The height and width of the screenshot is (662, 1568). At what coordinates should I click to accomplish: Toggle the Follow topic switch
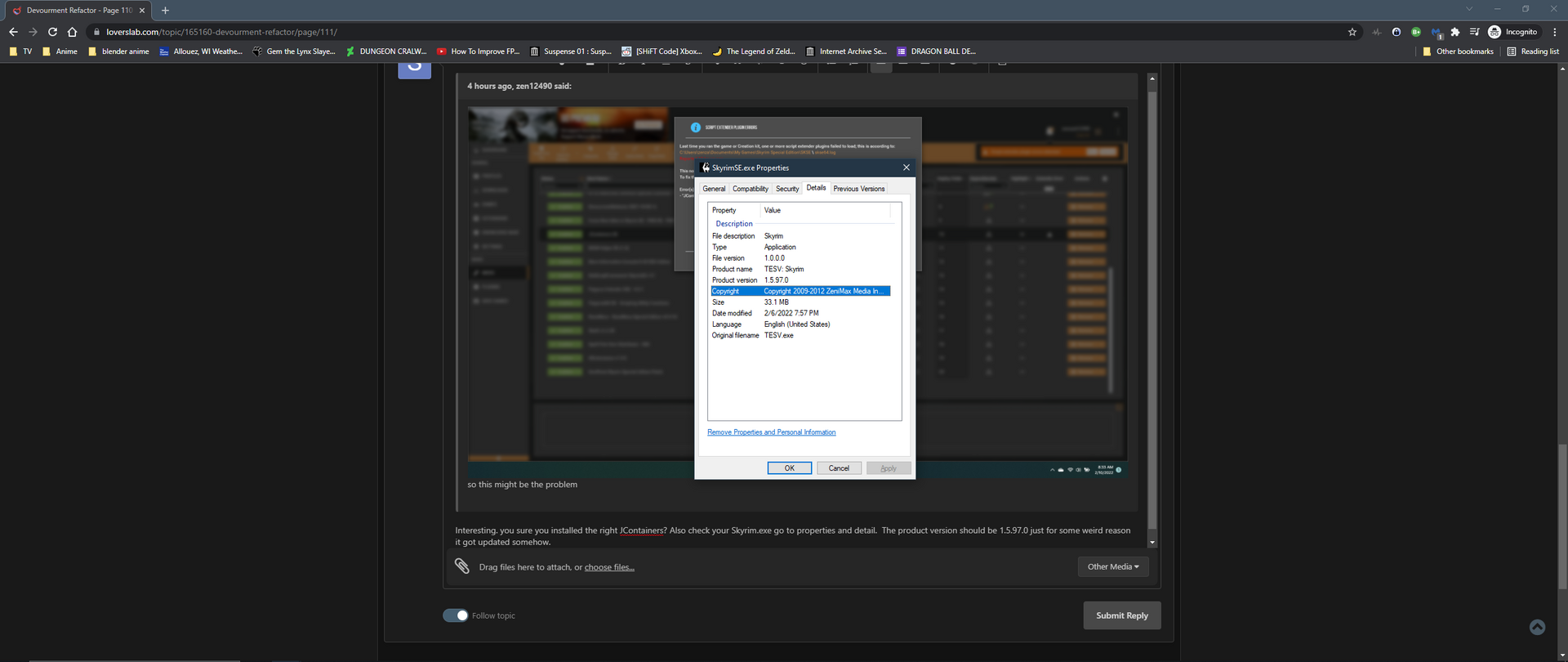pos(456,615)
